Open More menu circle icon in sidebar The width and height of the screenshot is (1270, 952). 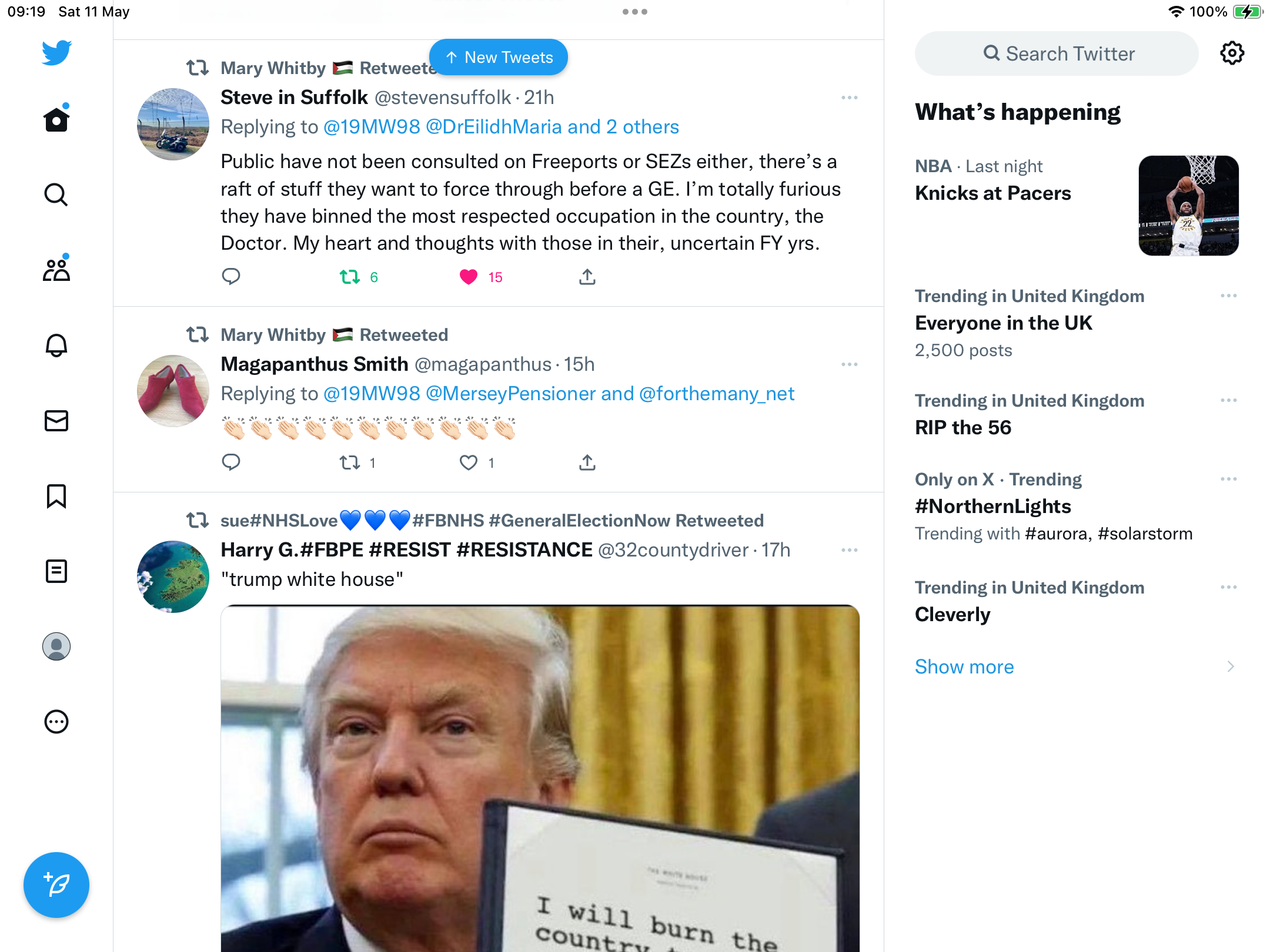56,721
